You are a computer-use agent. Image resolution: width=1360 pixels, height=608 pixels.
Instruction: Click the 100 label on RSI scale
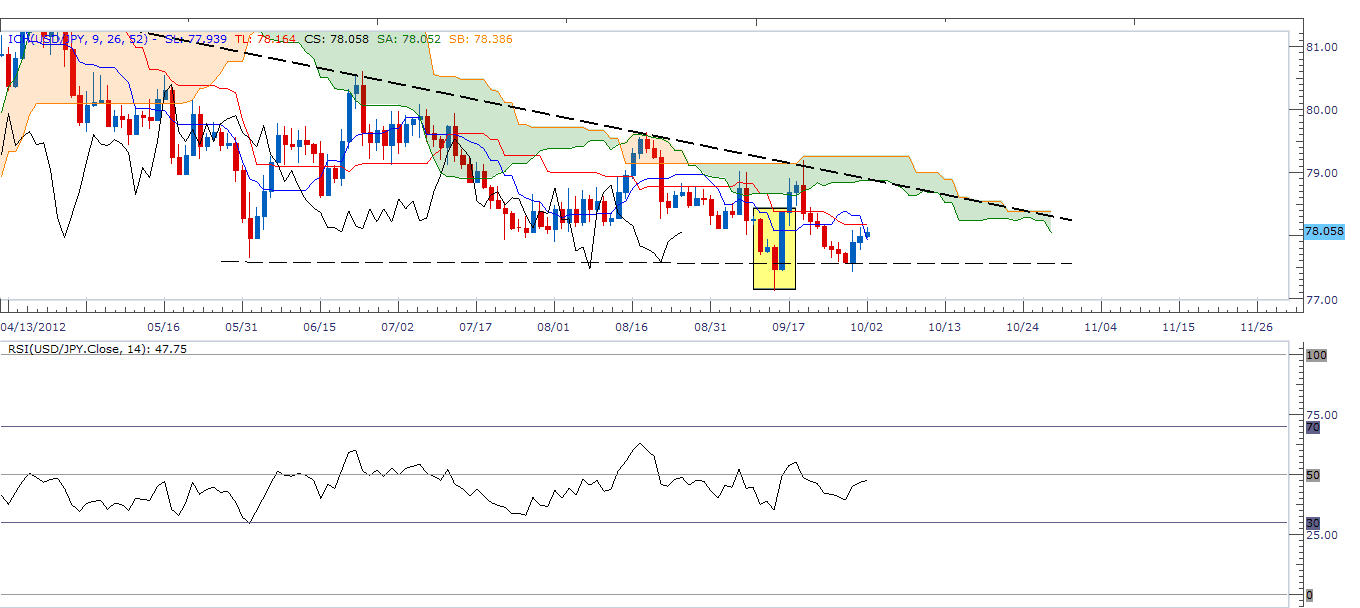1318,354
